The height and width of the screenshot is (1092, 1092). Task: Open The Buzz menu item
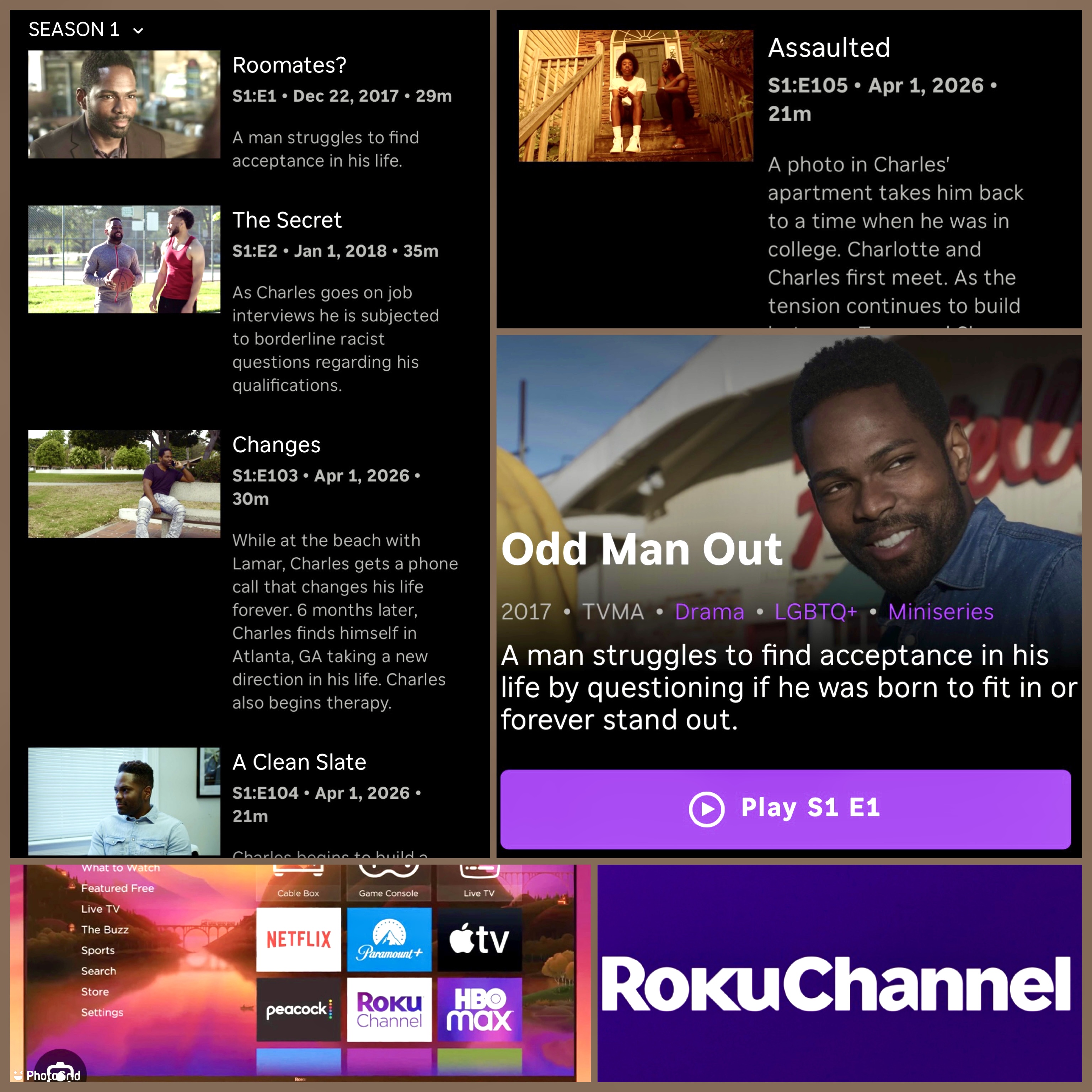(105, 929)
